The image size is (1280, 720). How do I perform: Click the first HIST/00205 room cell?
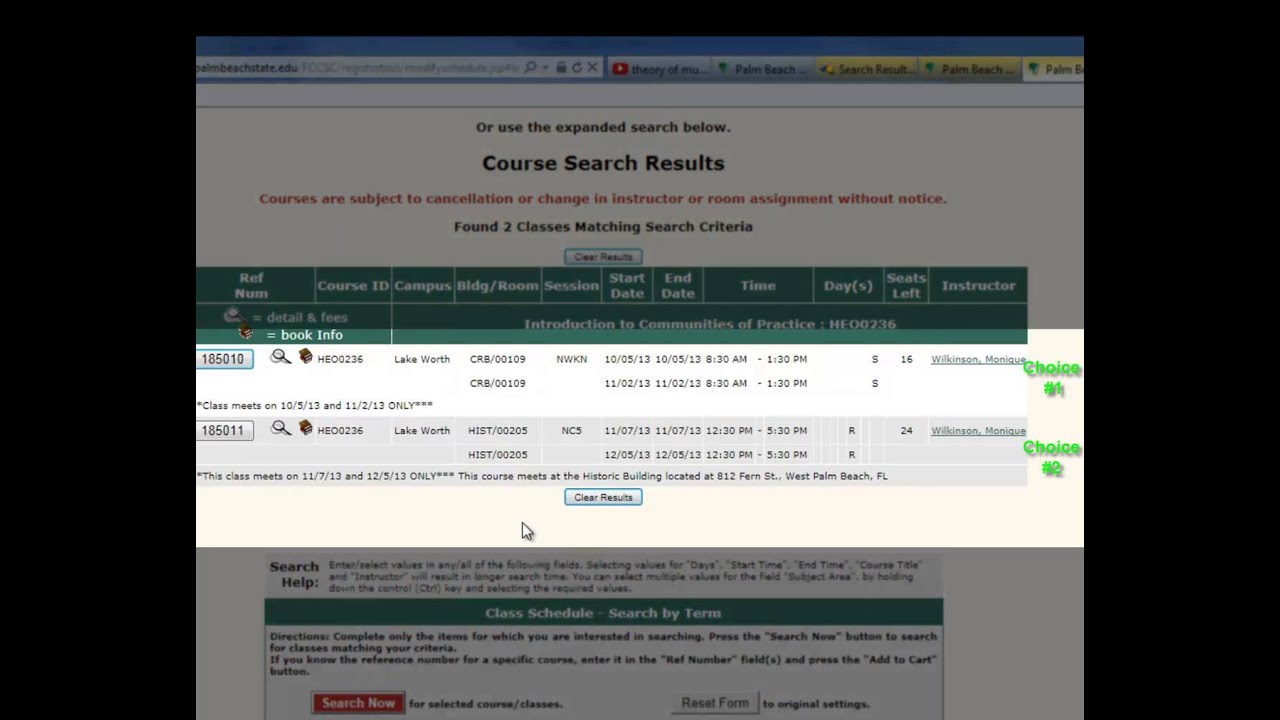(x=497, y=431)
